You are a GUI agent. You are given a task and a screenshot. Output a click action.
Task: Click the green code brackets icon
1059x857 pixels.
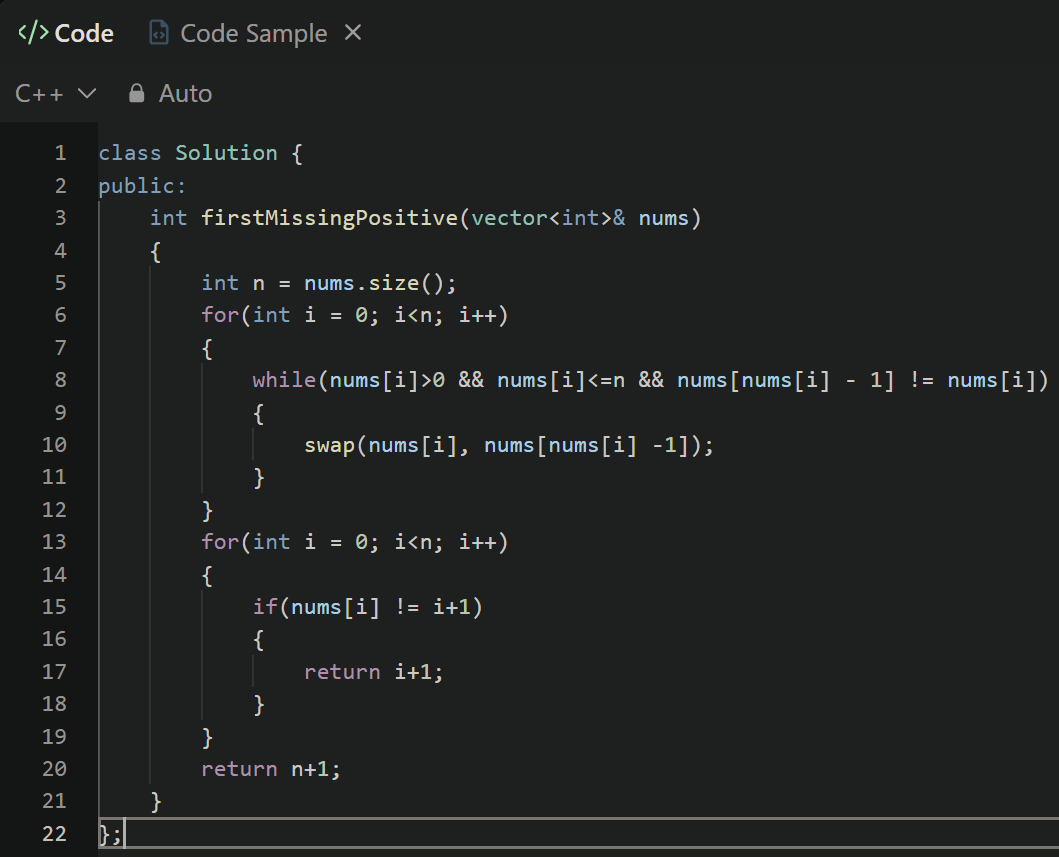pos(33,33)
